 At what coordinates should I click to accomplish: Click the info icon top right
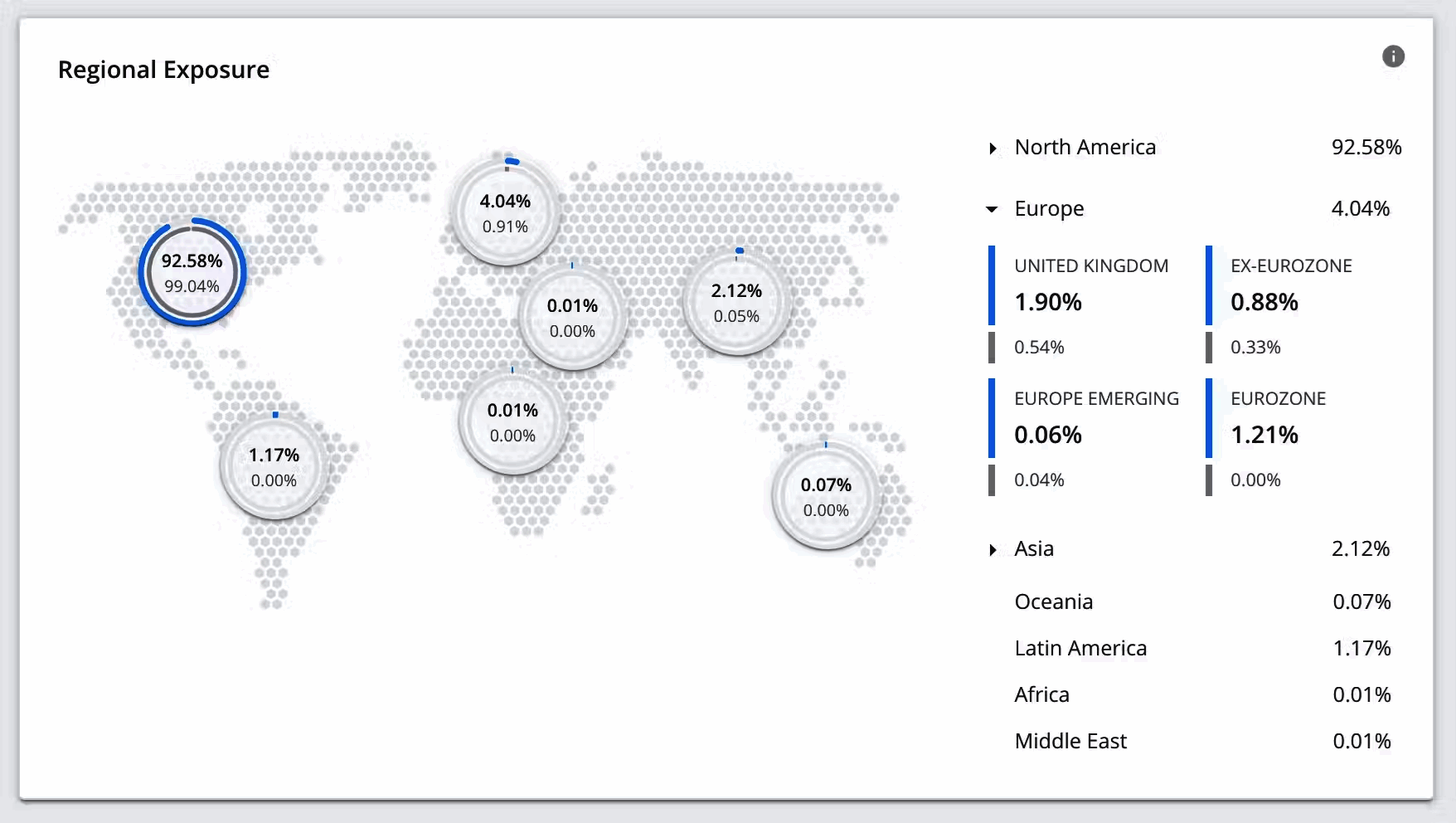pyautogui.click(x=1393, y=56)
